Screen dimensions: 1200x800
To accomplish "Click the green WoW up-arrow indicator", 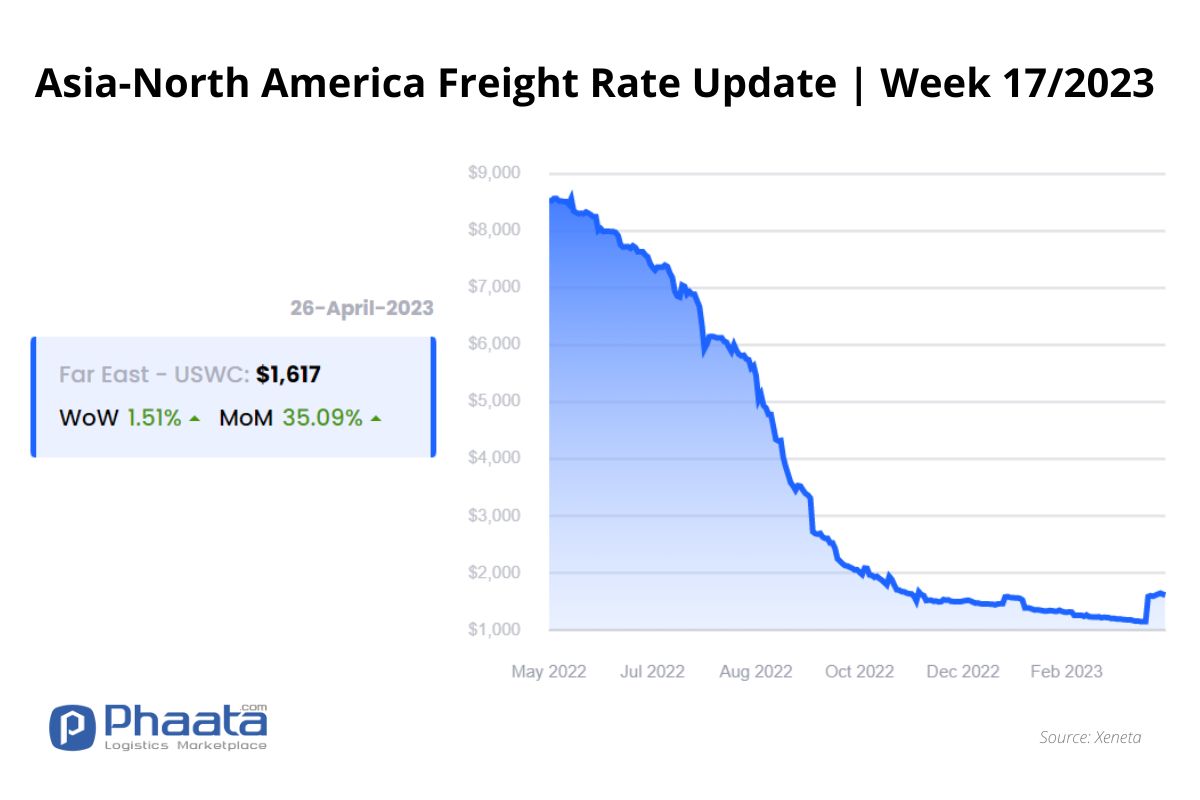I will (195, 418).
